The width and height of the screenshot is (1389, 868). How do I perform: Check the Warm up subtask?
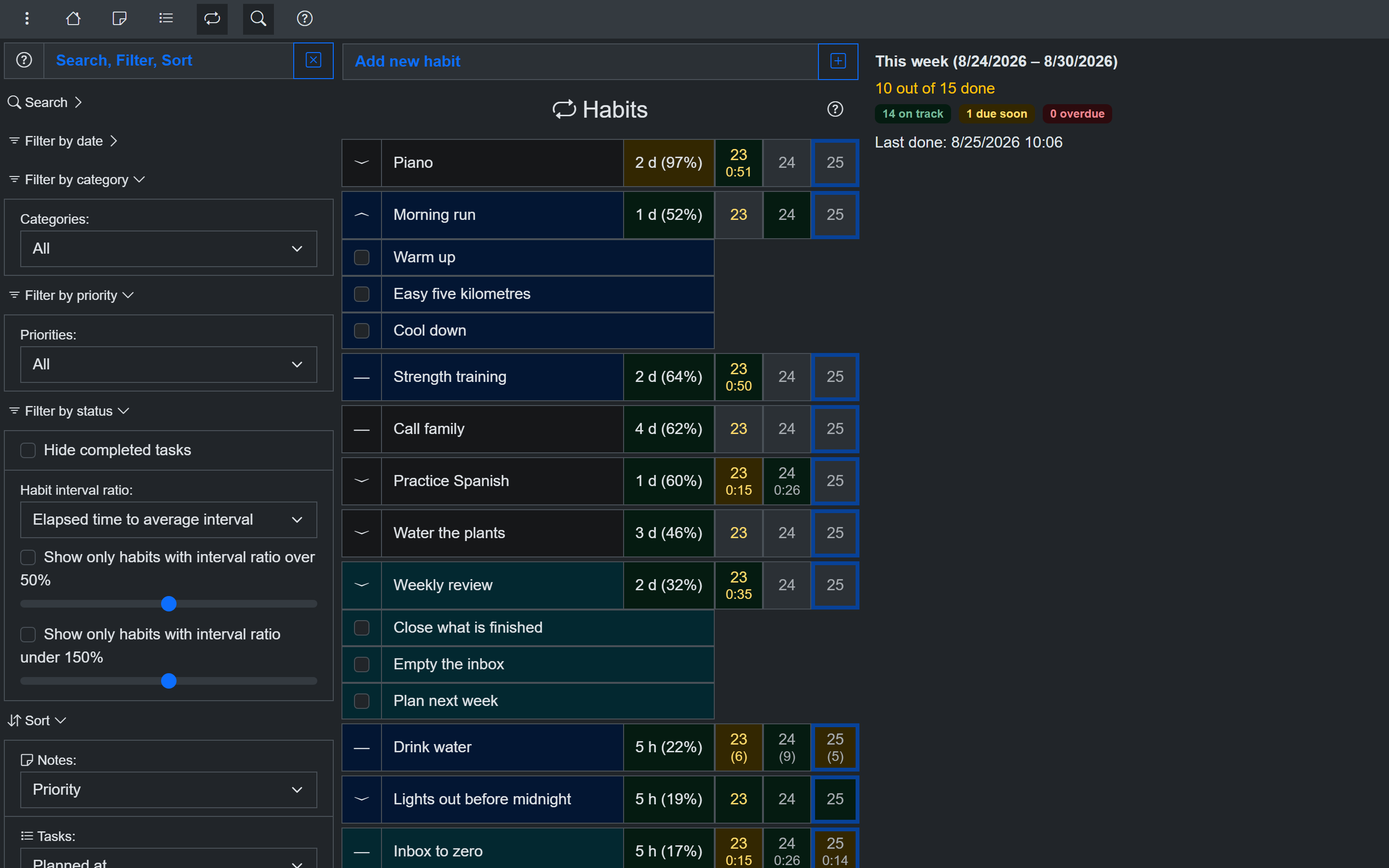click(x=362, y=257)
